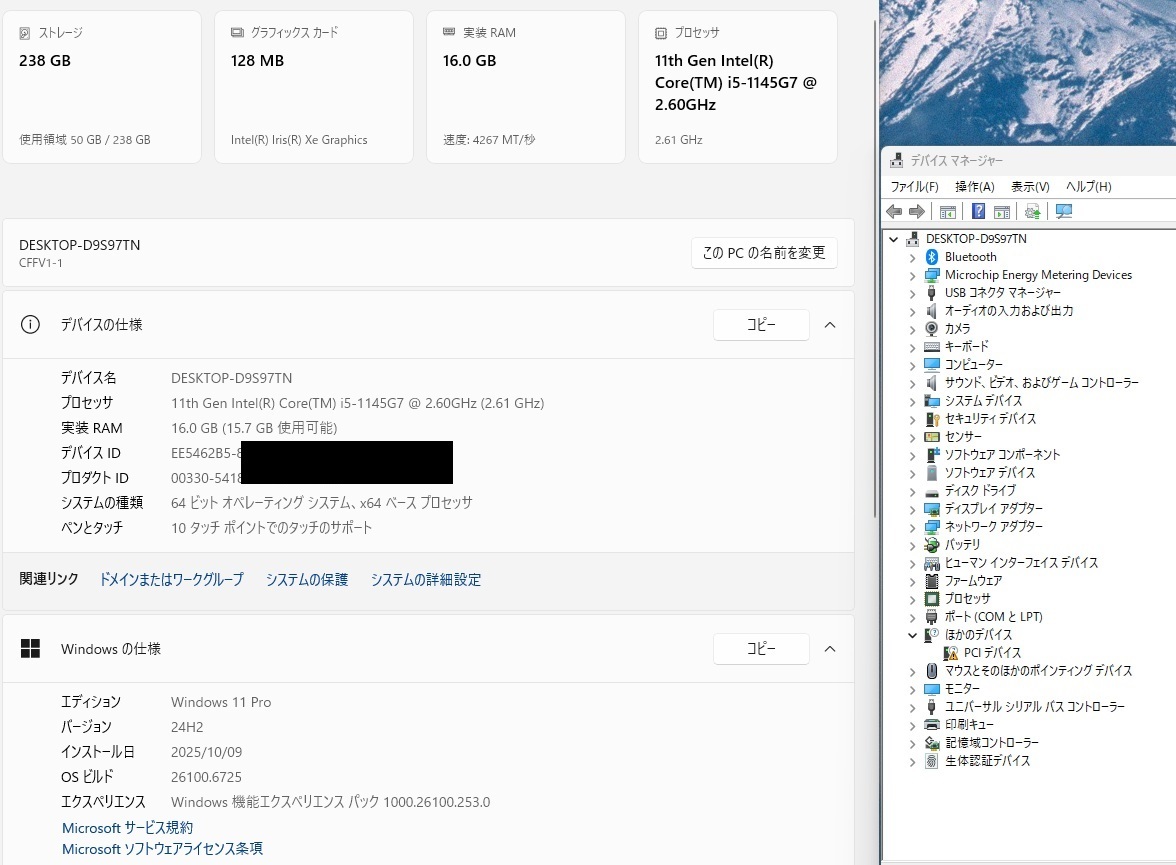The image size is (1176, 865).
Task: Click the PCI デバイス warning icon
Action: (x=950, y=653)
